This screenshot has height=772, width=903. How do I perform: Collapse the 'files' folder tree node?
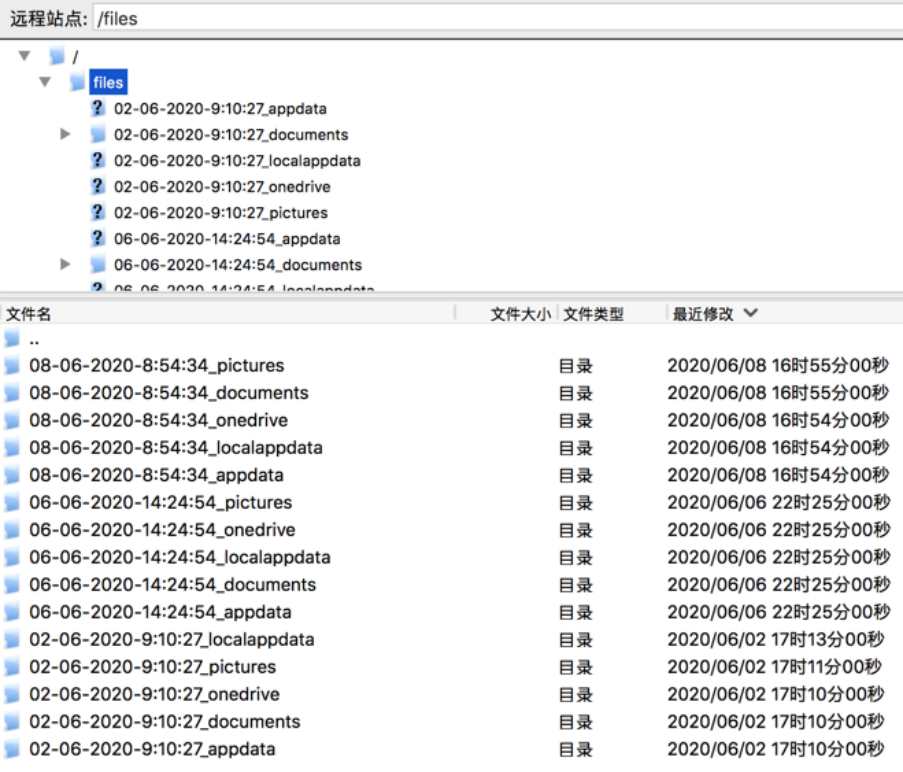click(x=45, y=82)
